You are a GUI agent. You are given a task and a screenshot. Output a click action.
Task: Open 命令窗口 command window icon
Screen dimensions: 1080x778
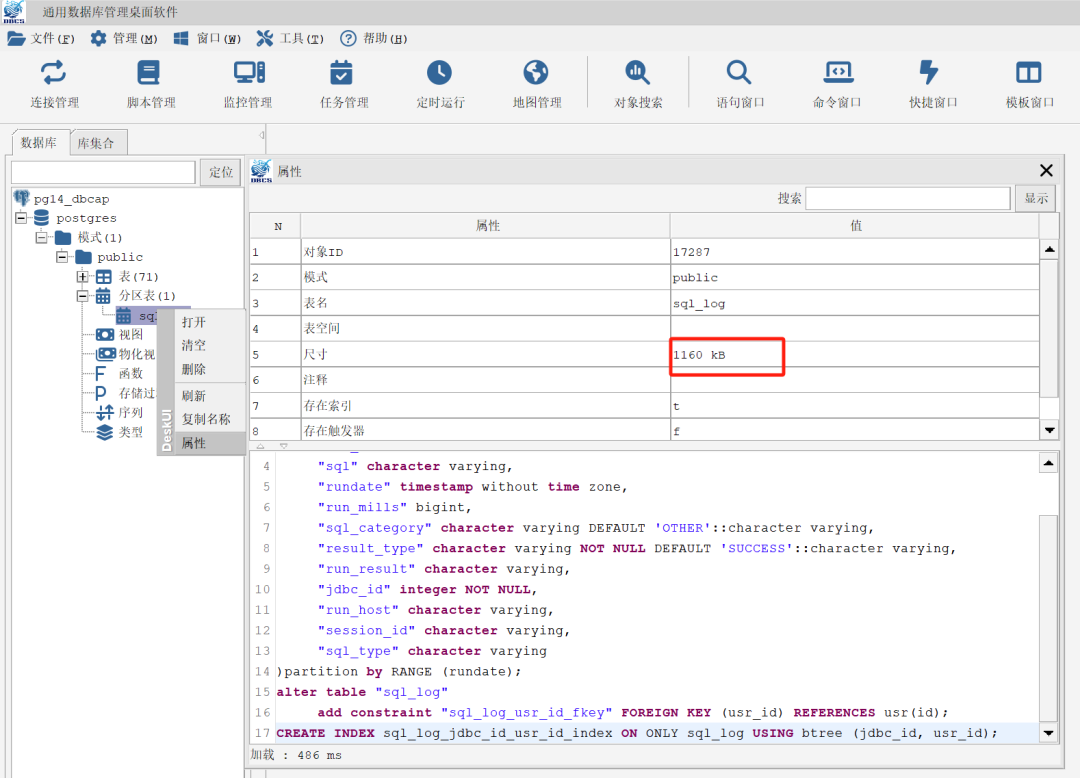pos(837,73)
